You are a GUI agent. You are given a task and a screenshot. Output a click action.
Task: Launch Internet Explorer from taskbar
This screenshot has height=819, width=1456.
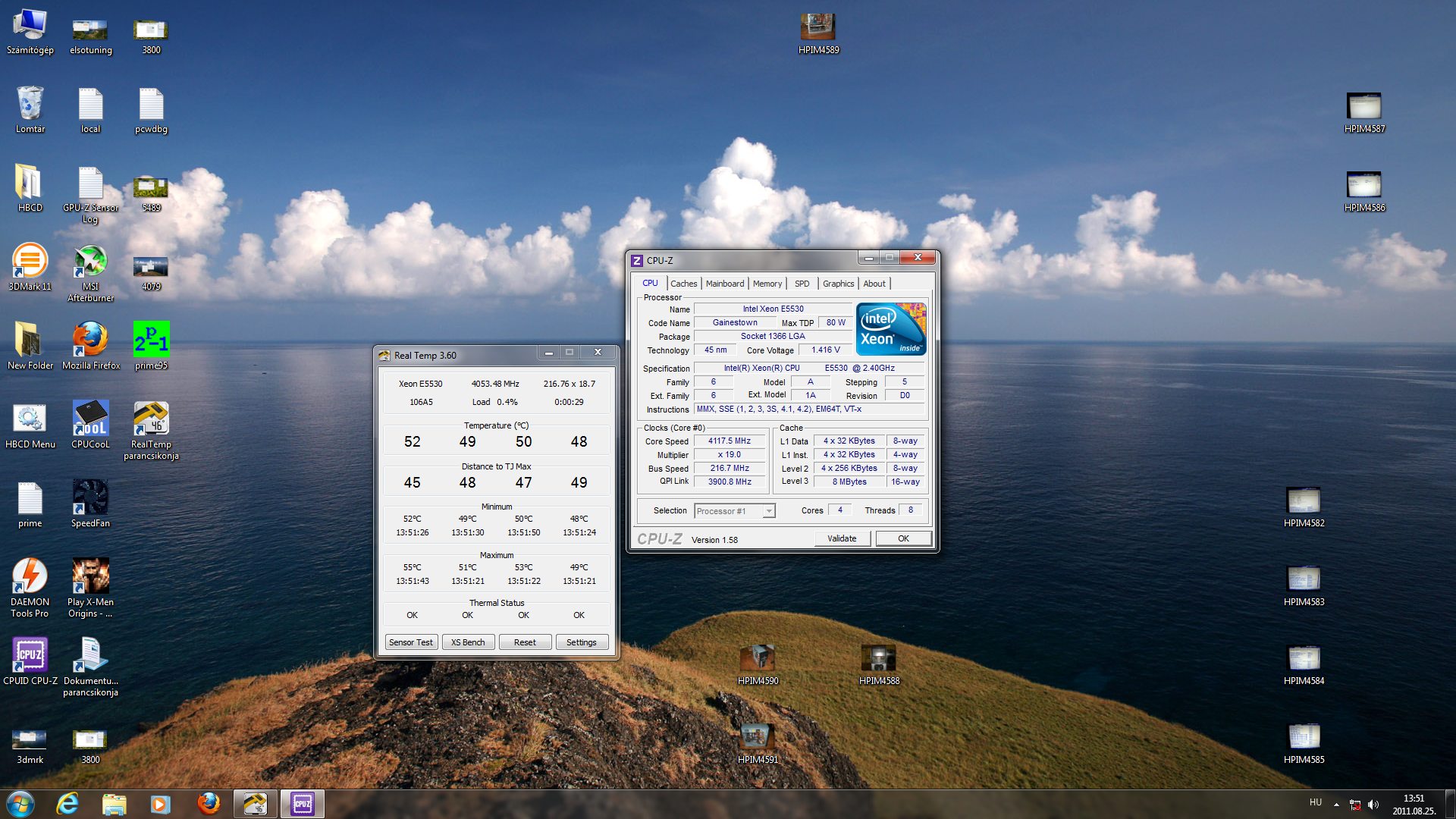click(67, 804)
